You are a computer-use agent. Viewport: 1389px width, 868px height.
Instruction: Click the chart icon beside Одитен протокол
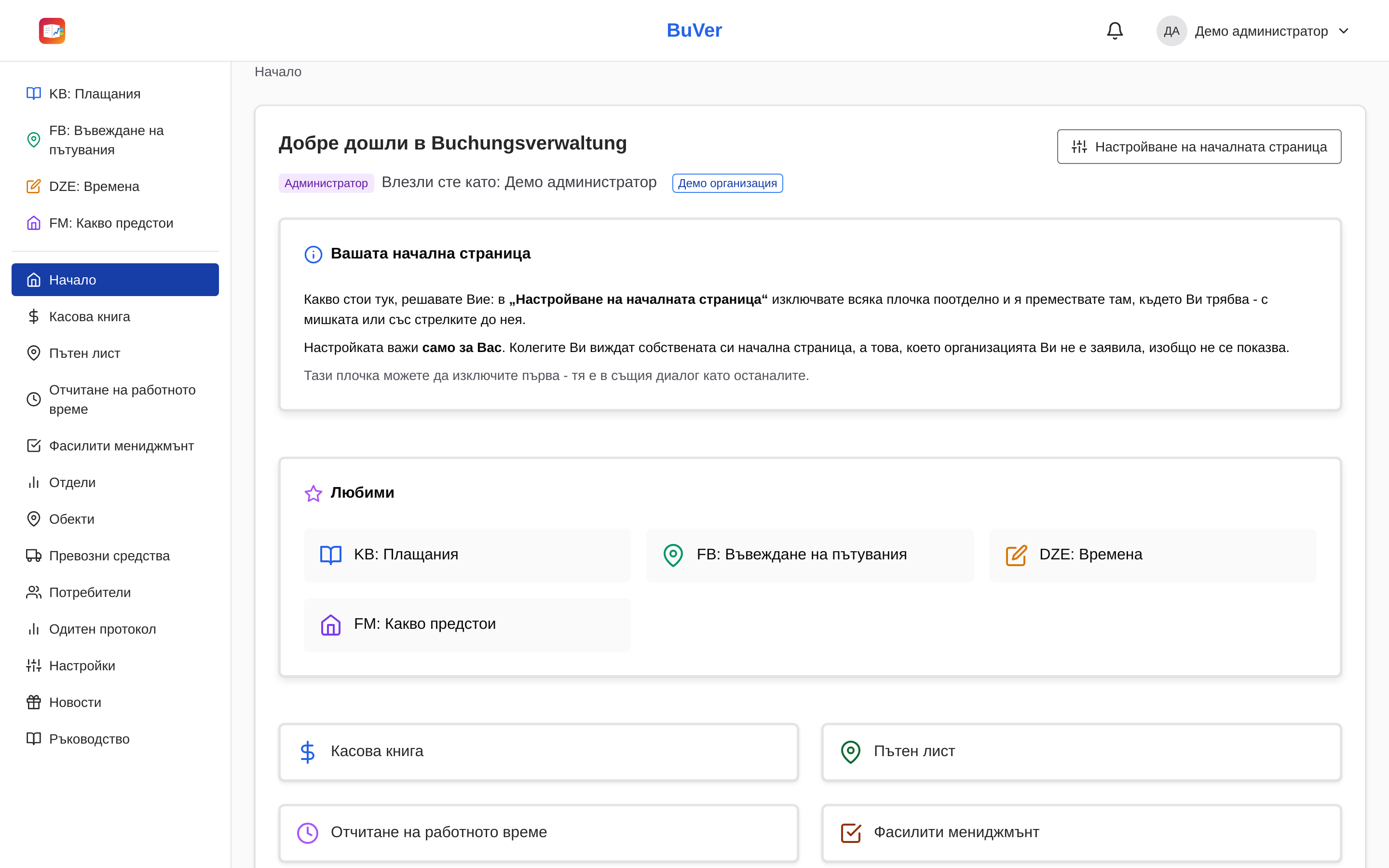coord(34,630)
